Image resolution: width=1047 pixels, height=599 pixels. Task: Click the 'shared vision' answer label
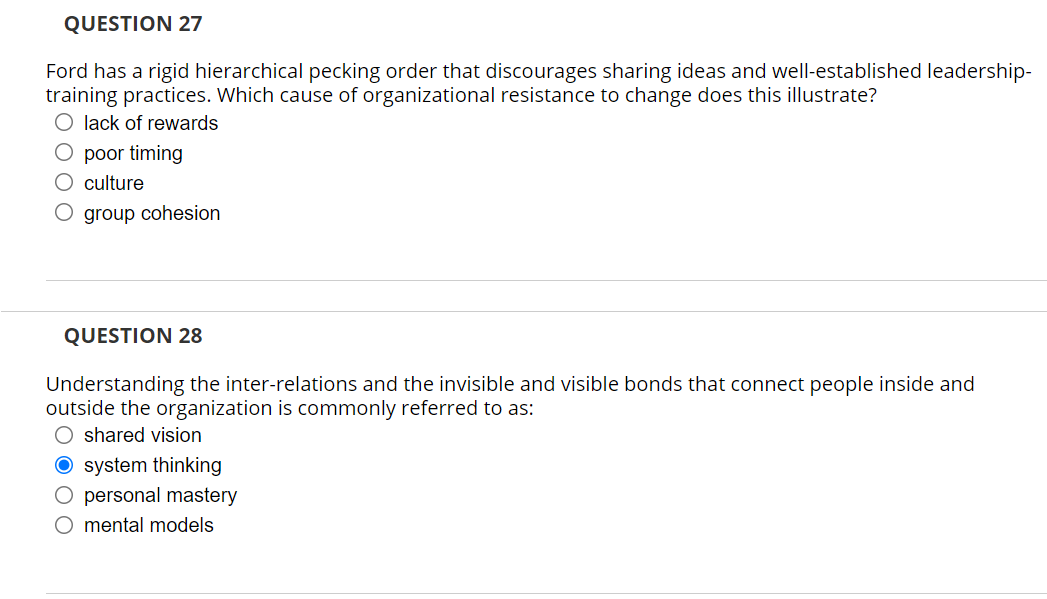click(x=143, y=435)
